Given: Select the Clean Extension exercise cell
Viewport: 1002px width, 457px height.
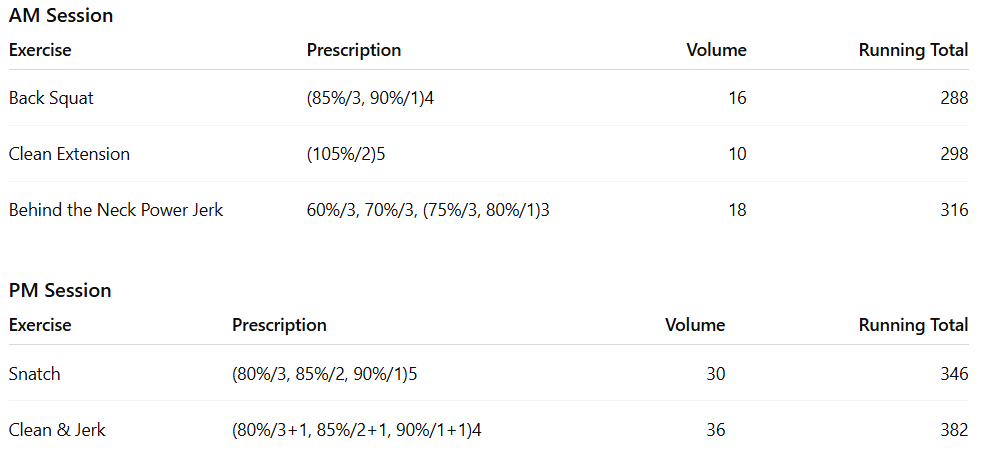Looking at the screenshot, I should coord(69,154).
